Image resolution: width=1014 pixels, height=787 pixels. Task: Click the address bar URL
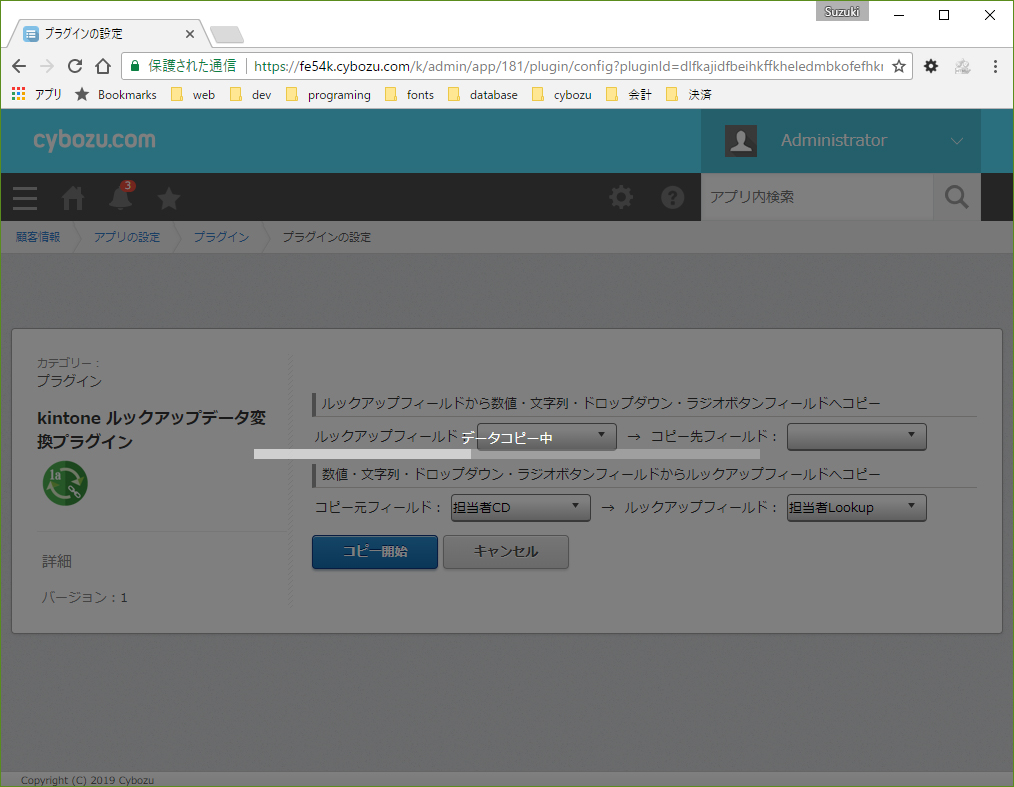click(568, 66)
